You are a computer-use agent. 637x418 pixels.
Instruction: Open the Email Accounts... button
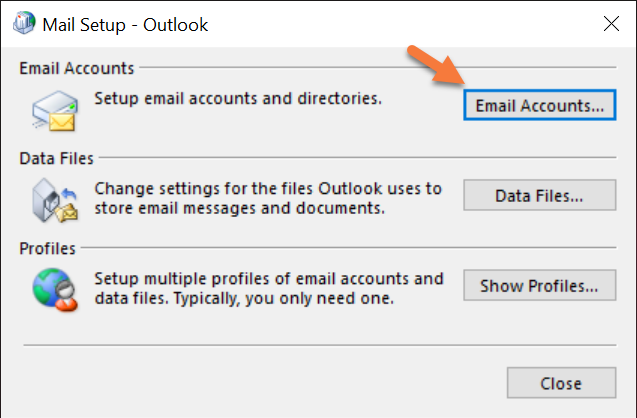[x=539, y=105]
